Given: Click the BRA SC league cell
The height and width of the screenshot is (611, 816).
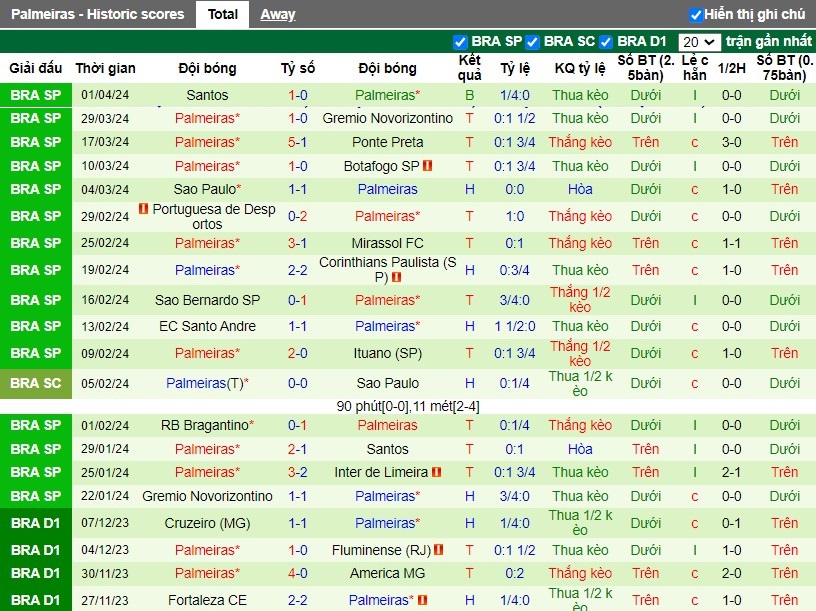Looking at the screenshot, I should (x=36, y=384).
